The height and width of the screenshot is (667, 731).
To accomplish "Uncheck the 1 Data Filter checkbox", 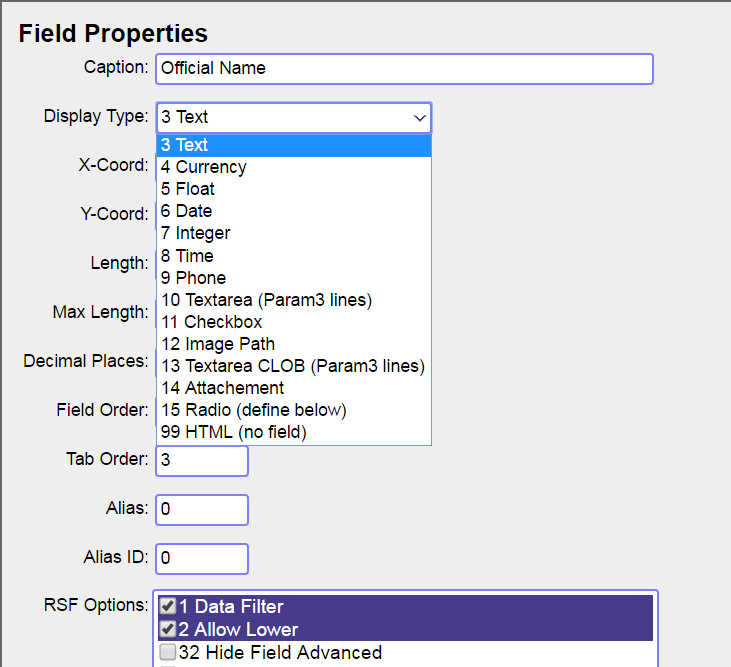I will (x=168, y=606).
